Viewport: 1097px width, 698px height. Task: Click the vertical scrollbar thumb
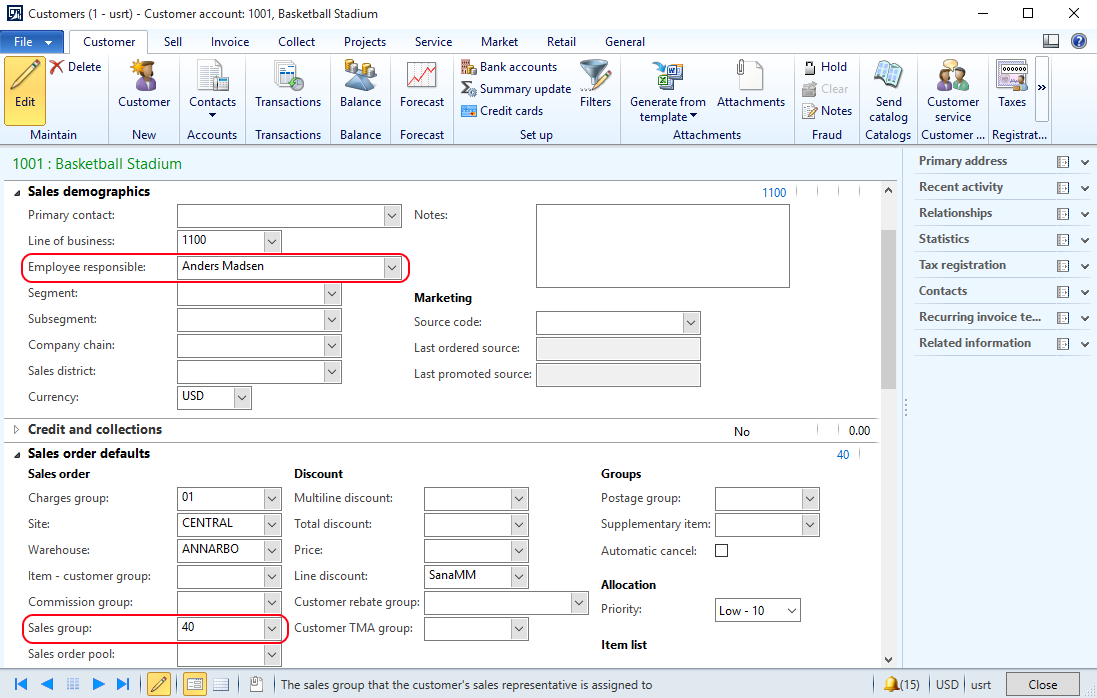[x=889, y=309]
